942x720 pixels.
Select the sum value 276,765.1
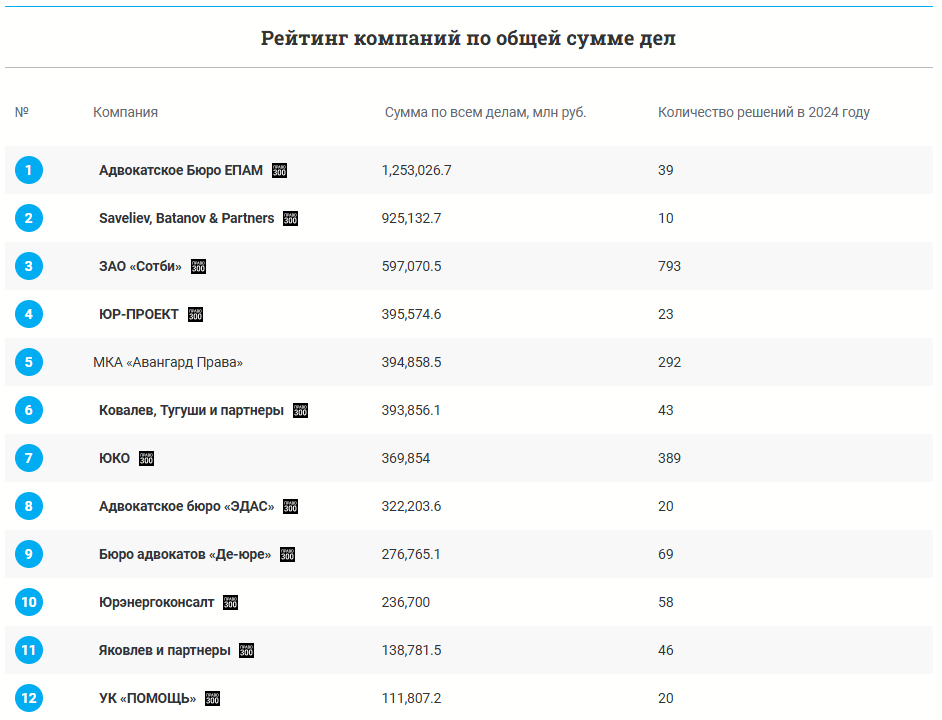(x=411, y=554)
